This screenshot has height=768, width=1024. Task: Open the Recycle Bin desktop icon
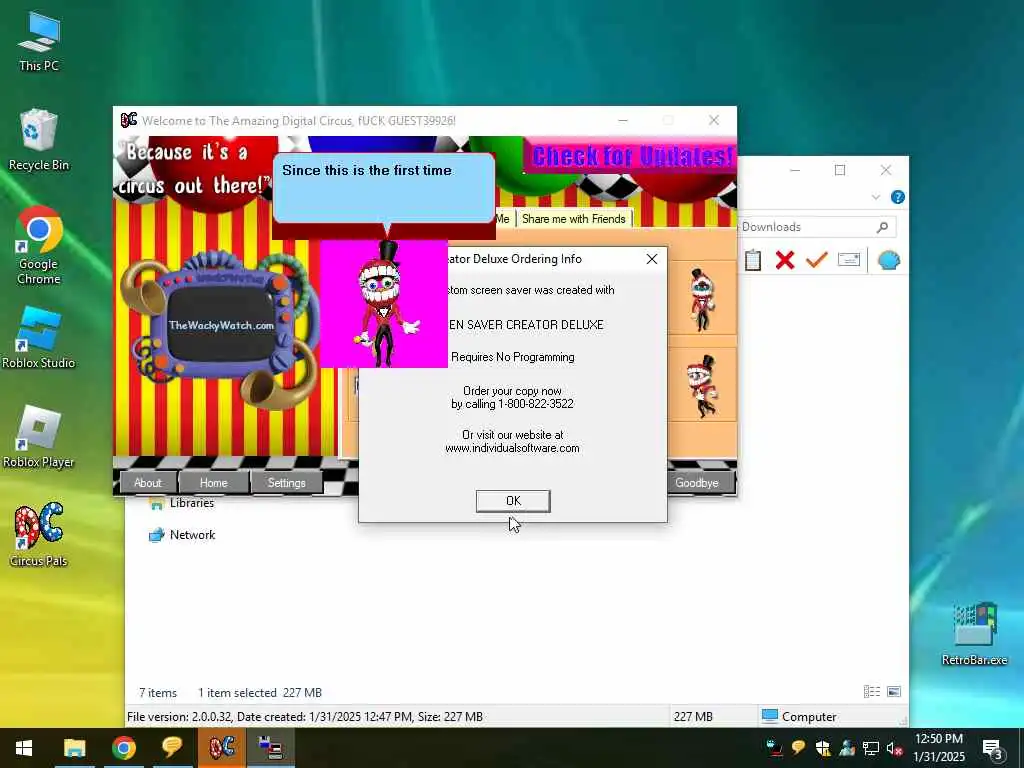(x=39, y=140)
